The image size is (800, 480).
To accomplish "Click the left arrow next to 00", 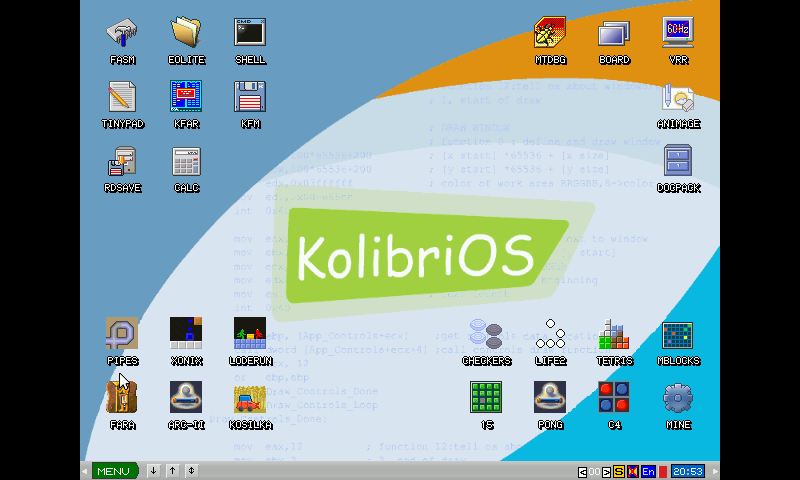I will 583,471.
